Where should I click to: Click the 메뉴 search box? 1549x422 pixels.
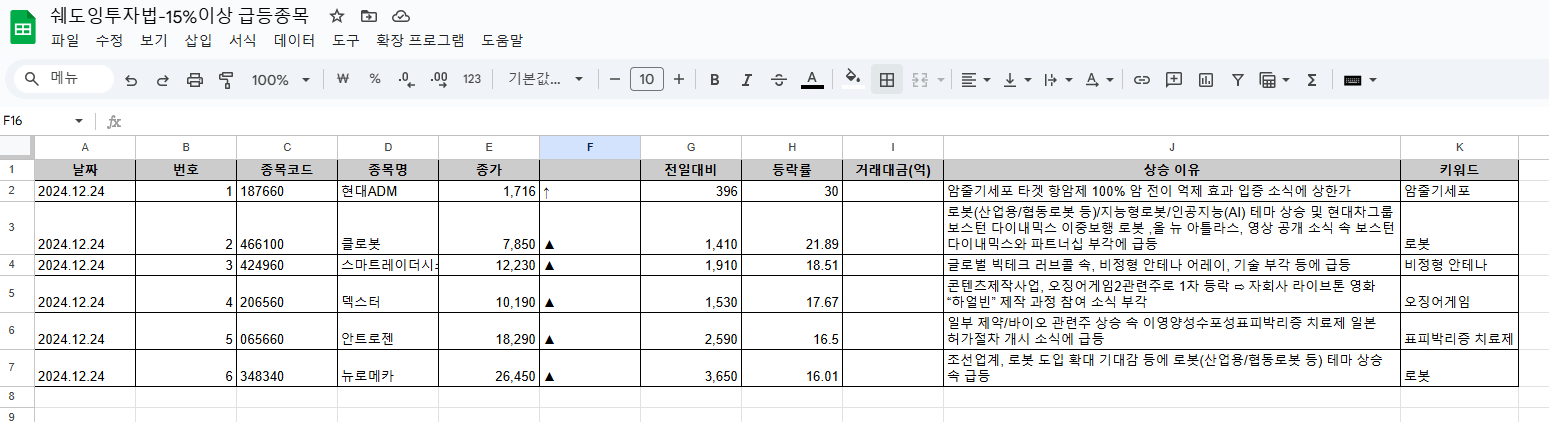click(63, 79)
